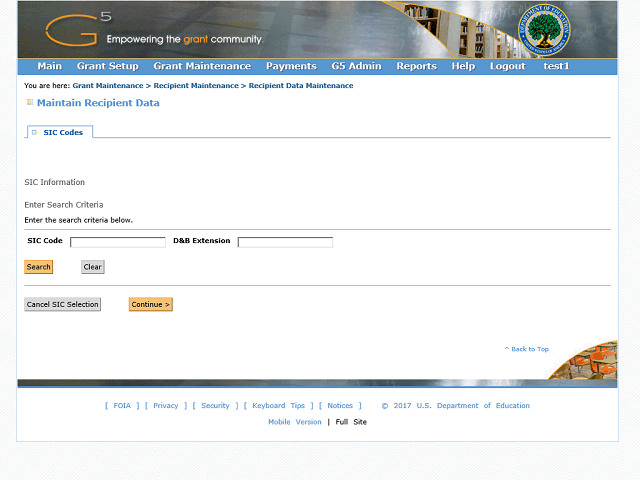Select the SIC Codes tab
Screen dimensions: 640x480
coord(60,132)
